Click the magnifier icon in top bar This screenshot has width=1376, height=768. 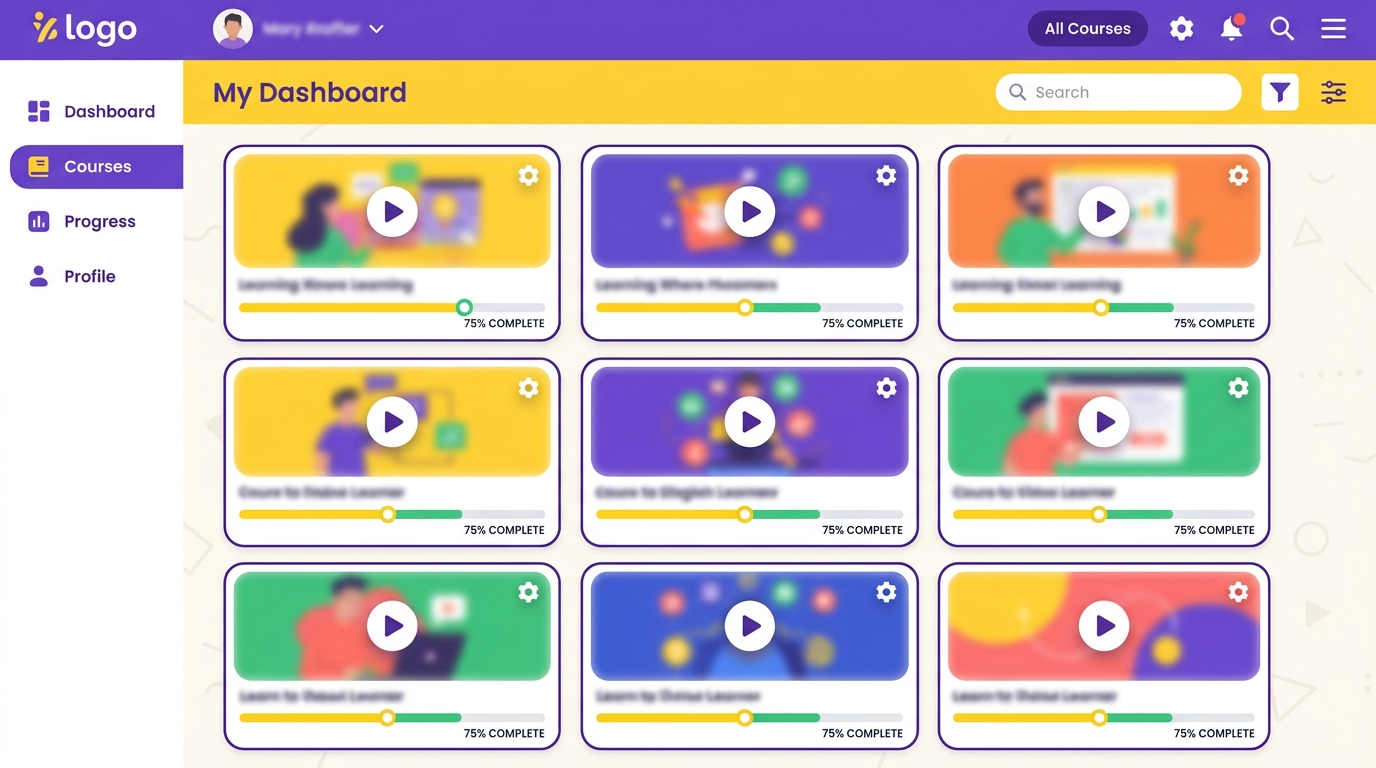pyautogui.click(x=1282, y=29)
